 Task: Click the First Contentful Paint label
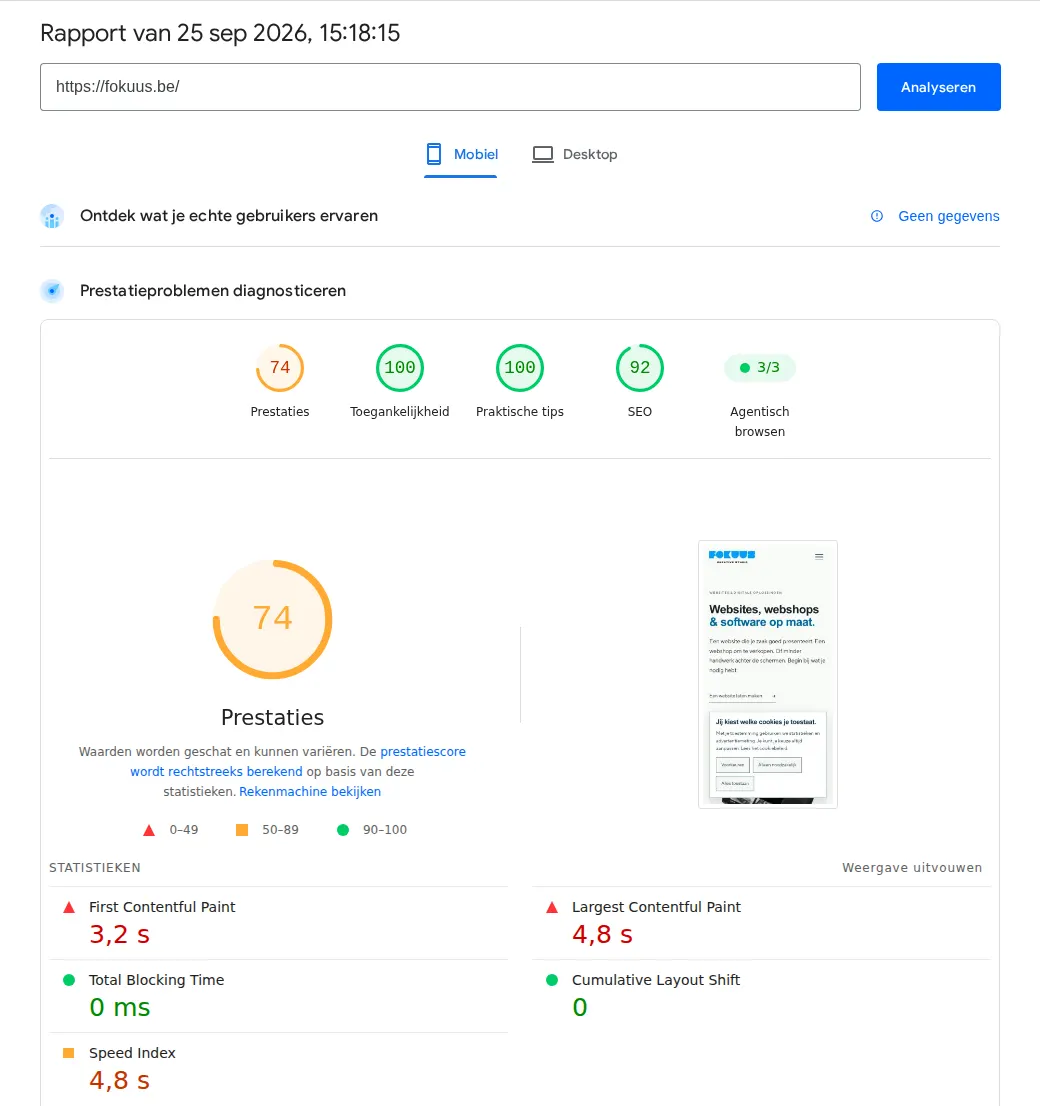click(x=162, y=907)
